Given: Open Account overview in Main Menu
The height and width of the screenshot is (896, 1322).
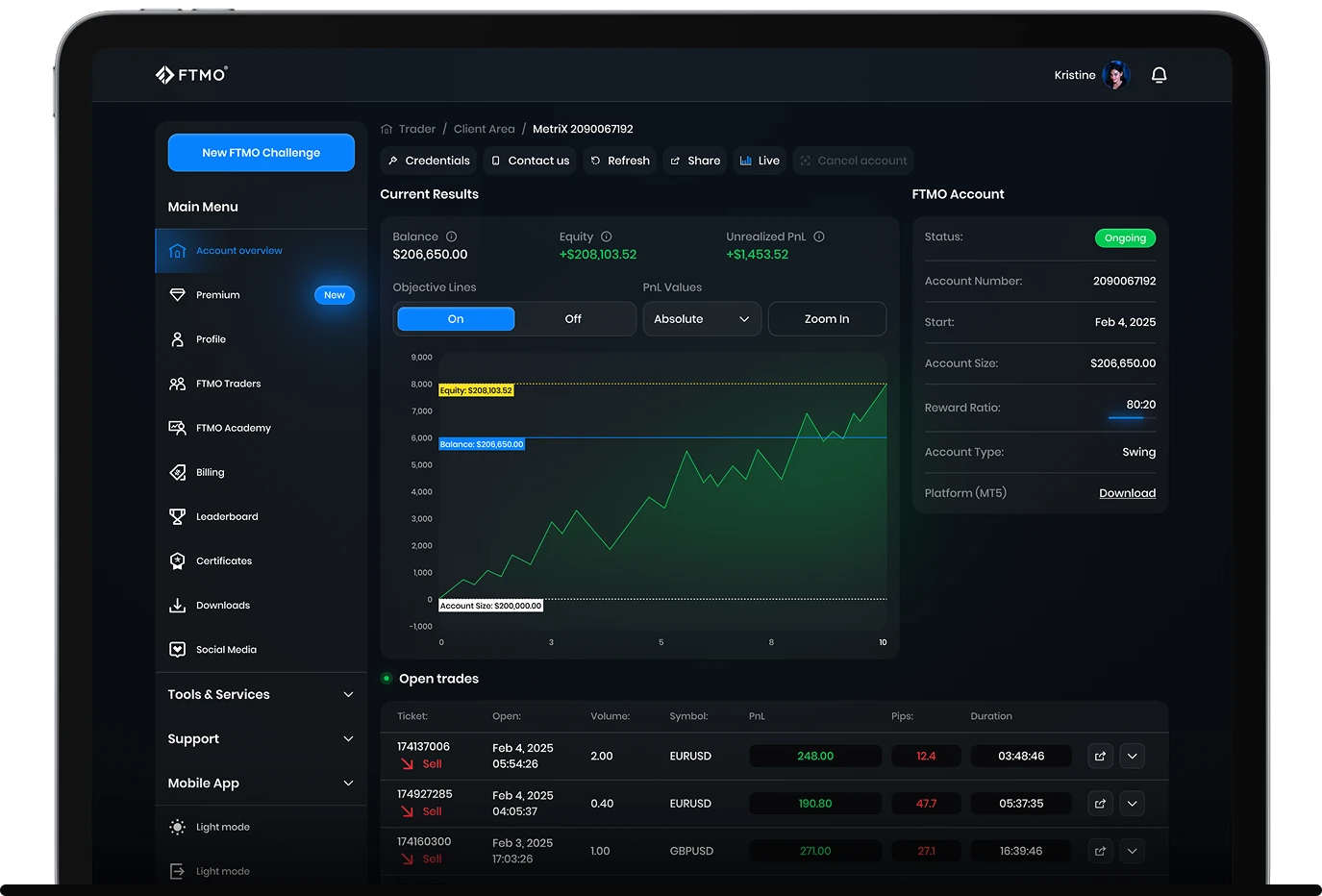Looking at the screenshot, I should tap(239, 251).
